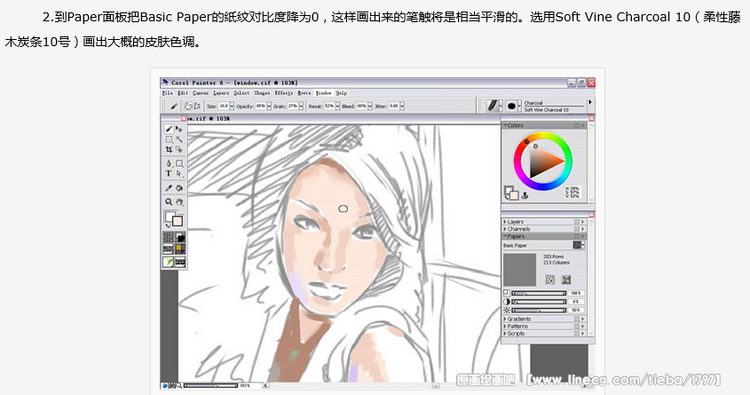Toggle the invert paper button in Papers
750x395 pixels.
tap(550, 279)
